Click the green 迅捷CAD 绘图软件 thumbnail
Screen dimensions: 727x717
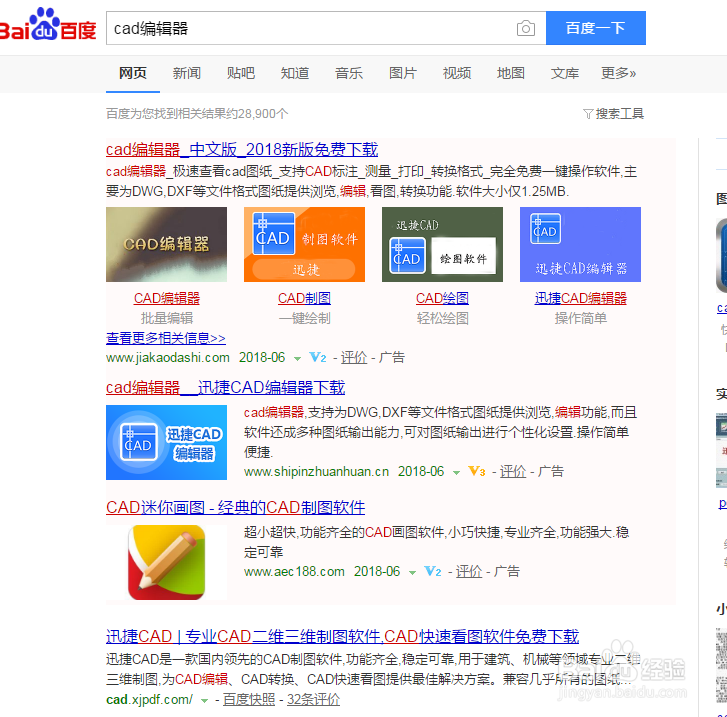tap(442, 244)
